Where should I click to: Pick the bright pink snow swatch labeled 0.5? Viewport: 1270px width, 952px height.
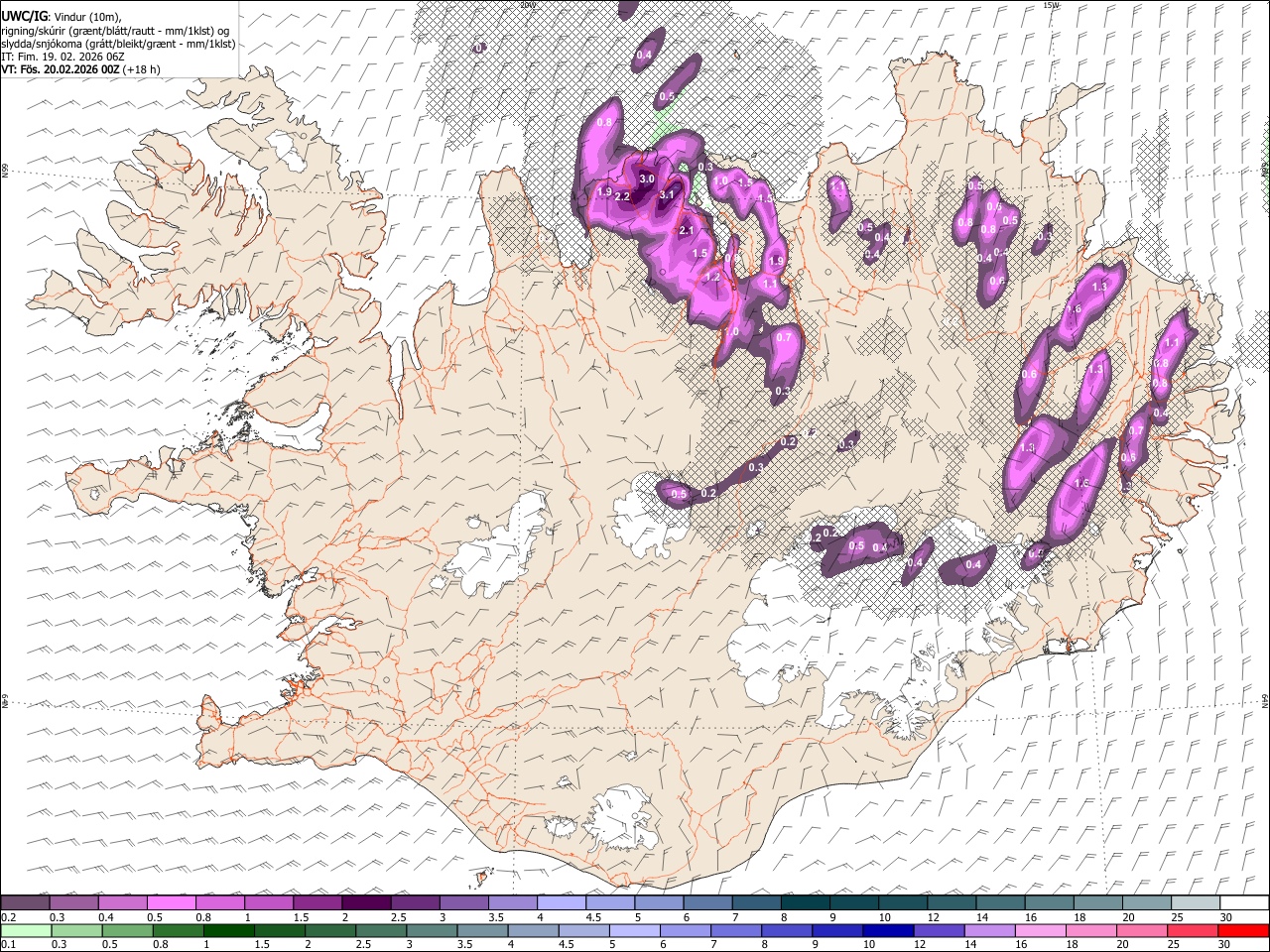(172, 902)
